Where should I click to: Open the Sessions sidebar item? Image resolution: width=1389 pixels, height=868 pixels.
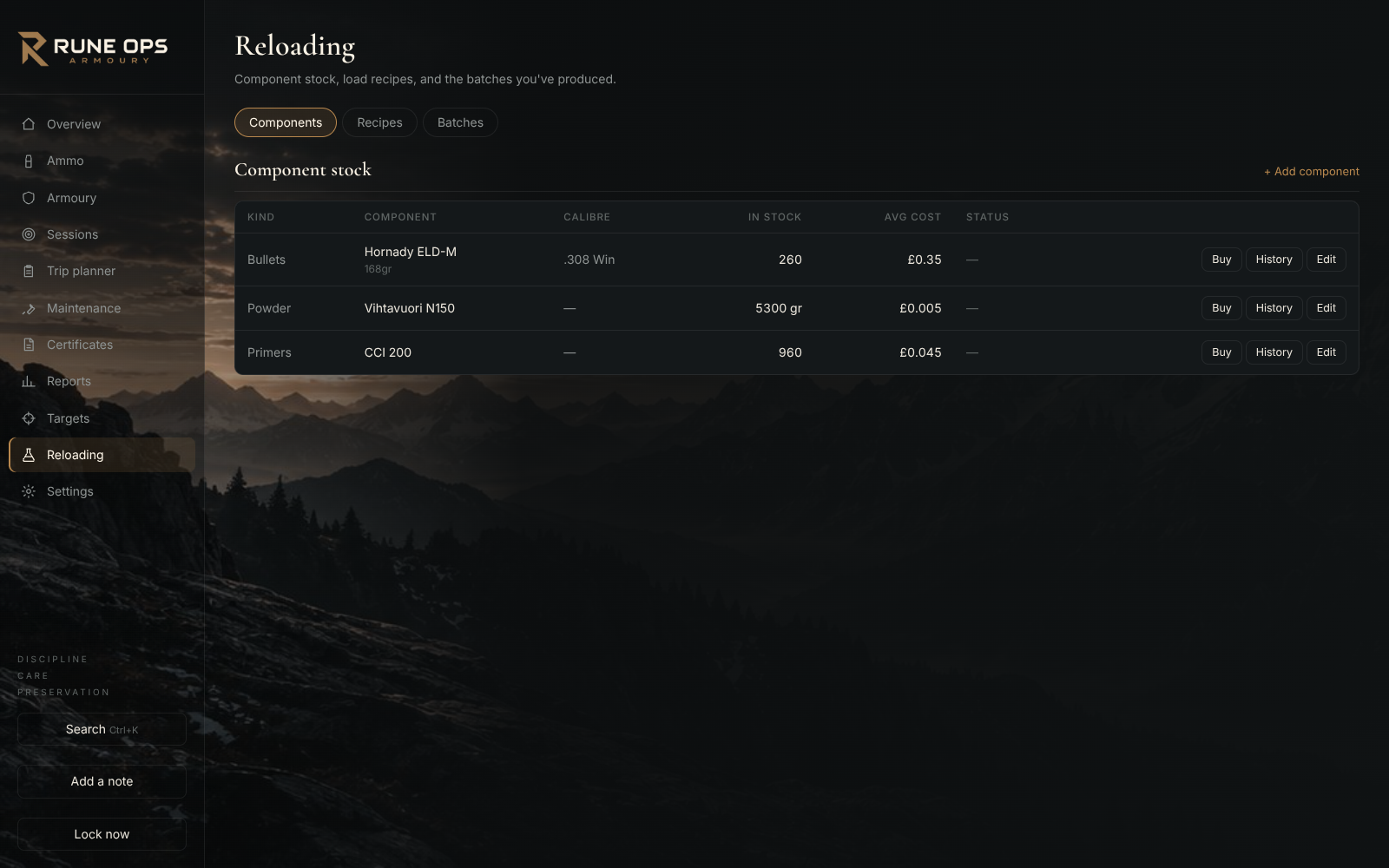[x=102, y=234]
